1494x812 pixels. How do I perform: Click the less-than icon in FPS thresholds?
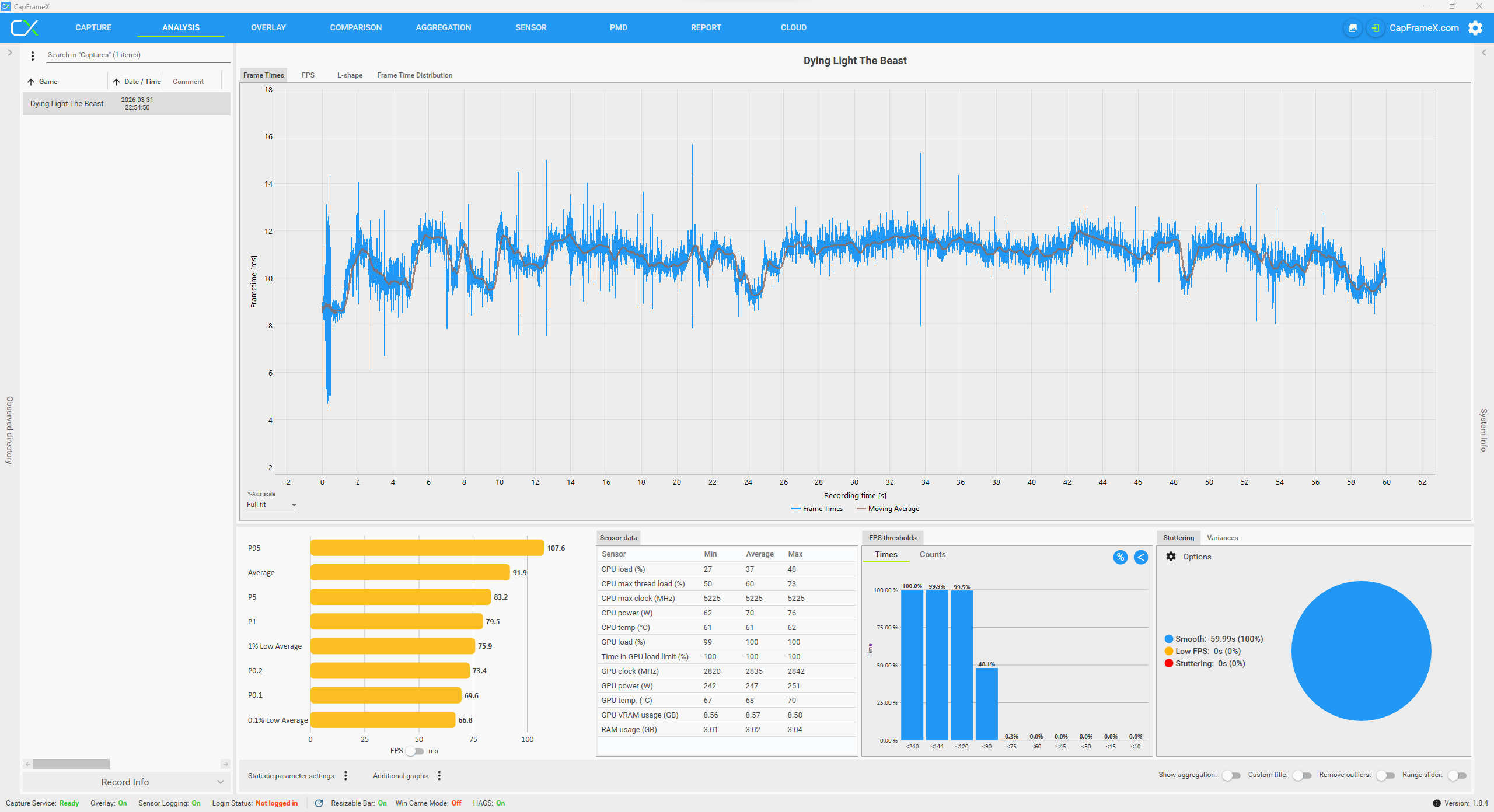click(x=1141, y=557)
